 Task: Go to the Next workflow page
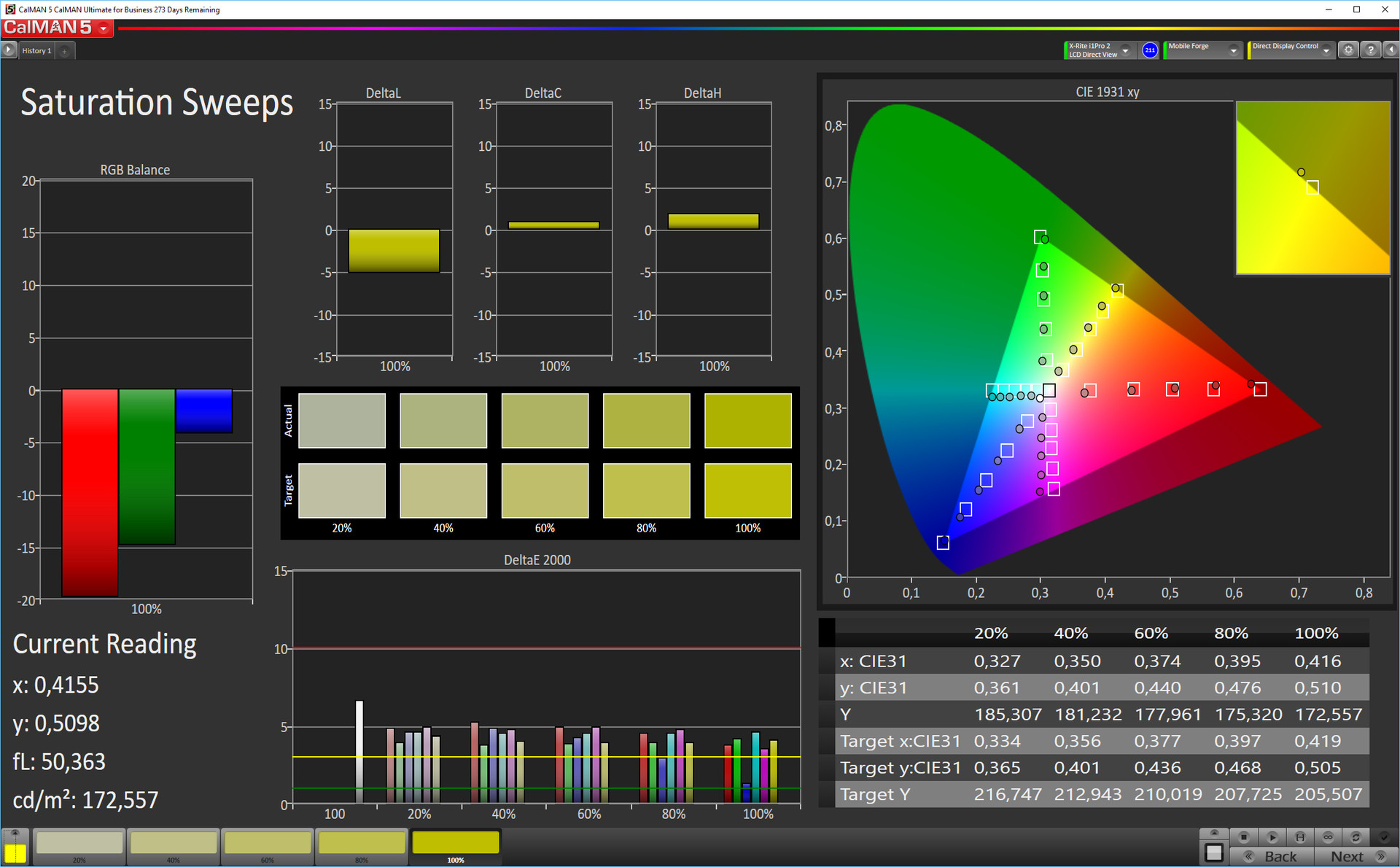tap(1356, 856)
